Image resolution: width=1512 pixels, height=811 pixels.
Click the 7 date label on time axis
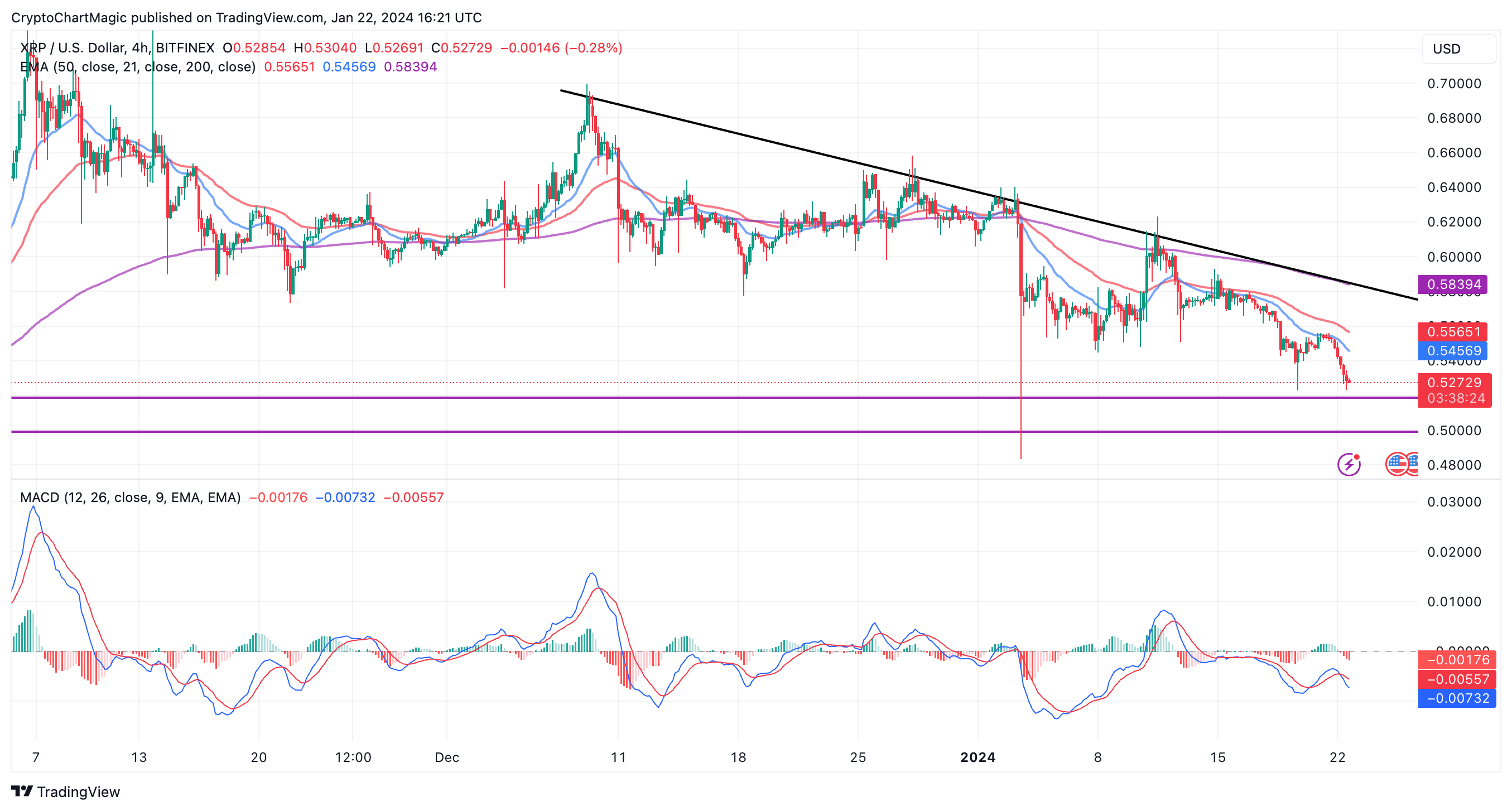click(x=36, y=757)
